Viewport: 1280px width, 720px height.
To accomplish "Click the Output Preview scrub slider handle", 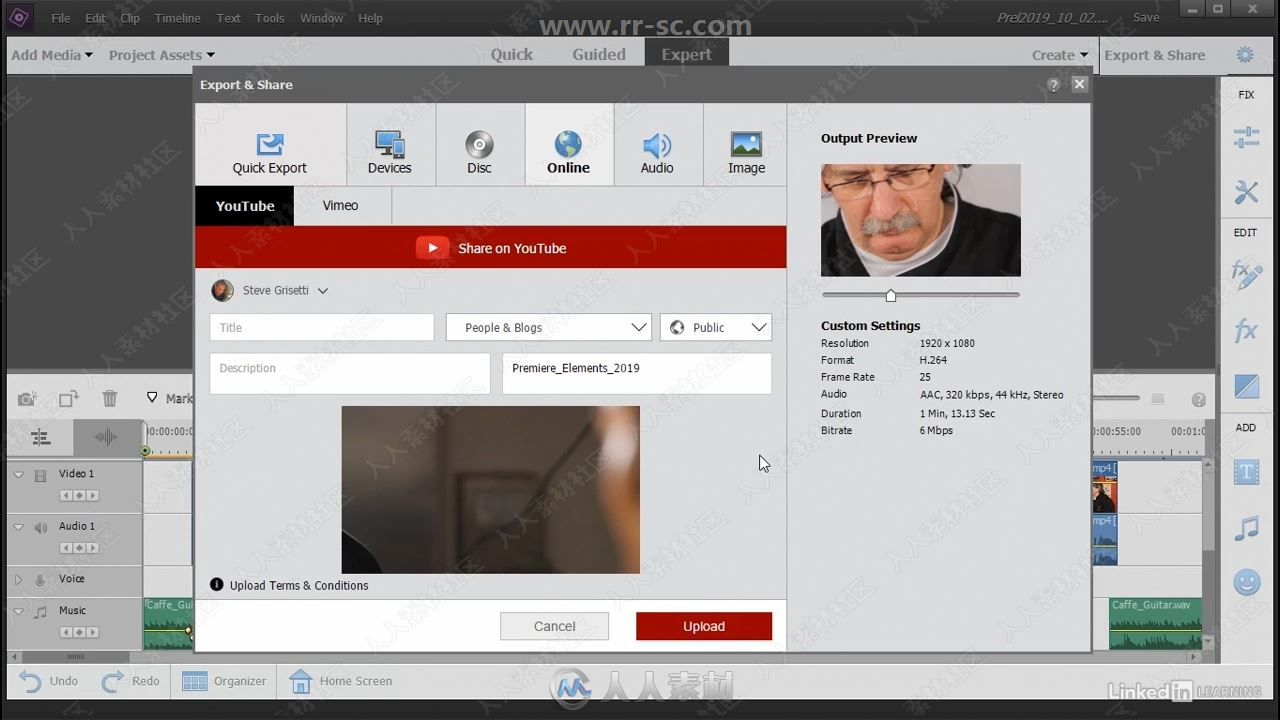I will coord(891,295).
